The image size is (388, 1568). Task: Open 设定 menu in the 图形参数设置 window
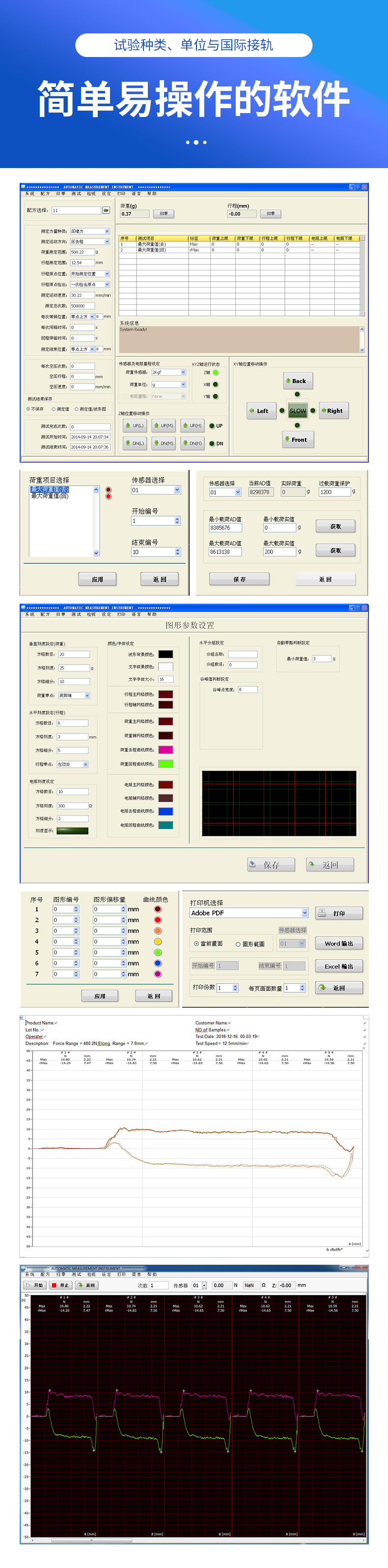click(x=107, y=614)
